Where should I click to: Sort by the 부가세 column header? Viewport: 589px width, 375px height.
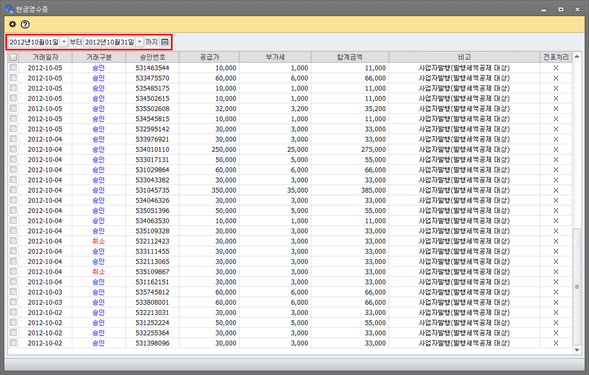click(x=275, y=57)
